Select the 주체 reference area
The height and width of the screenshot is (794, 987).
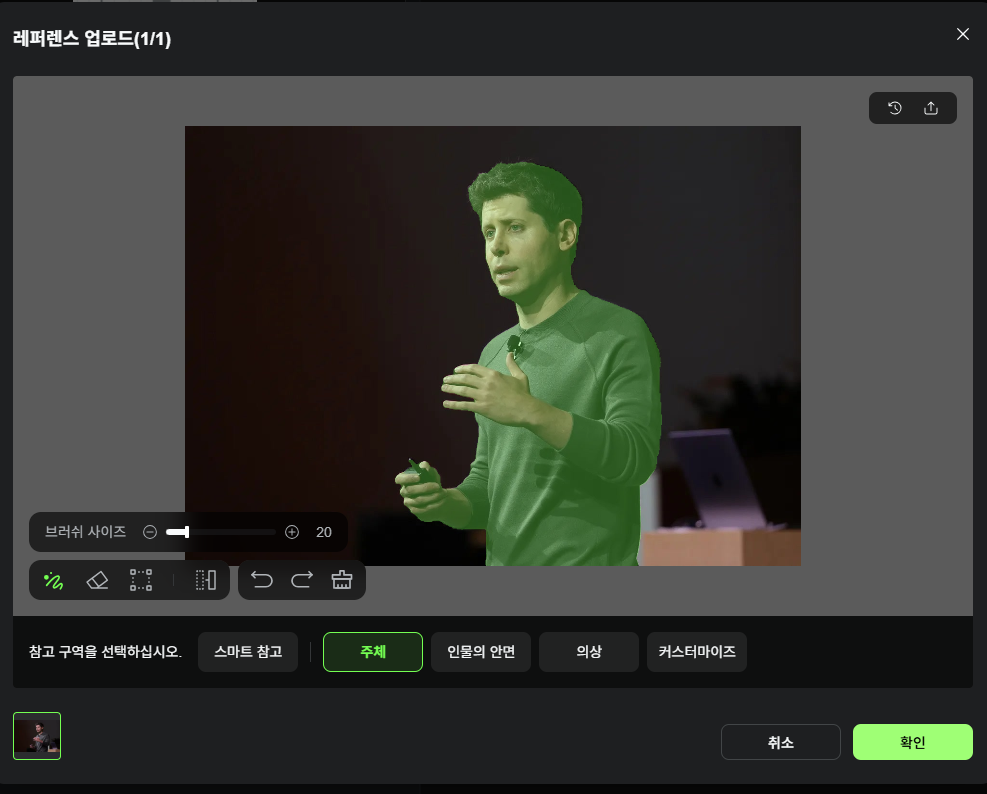(373, 652)
